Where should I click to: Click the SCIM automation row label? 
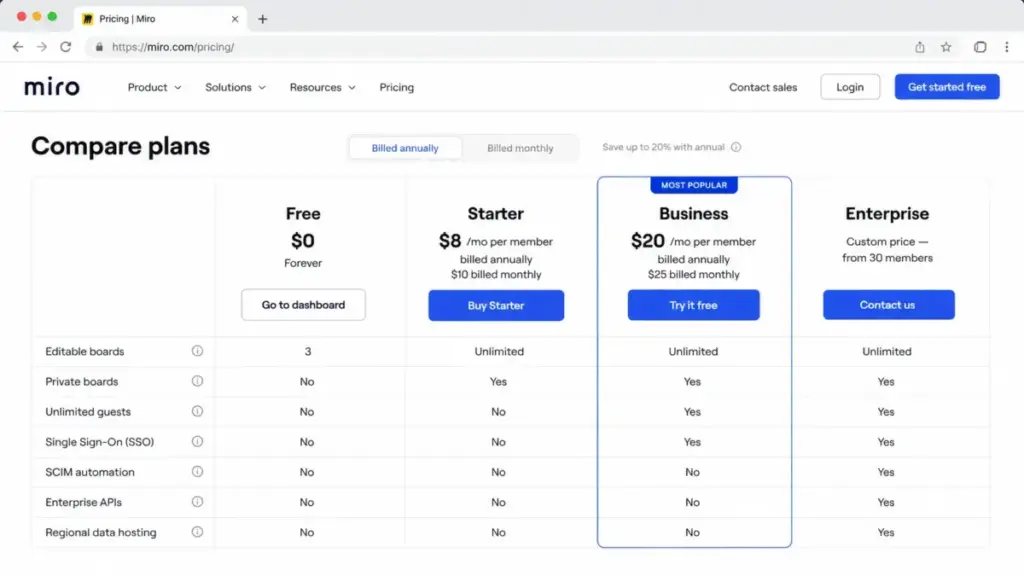pos(90,472)
